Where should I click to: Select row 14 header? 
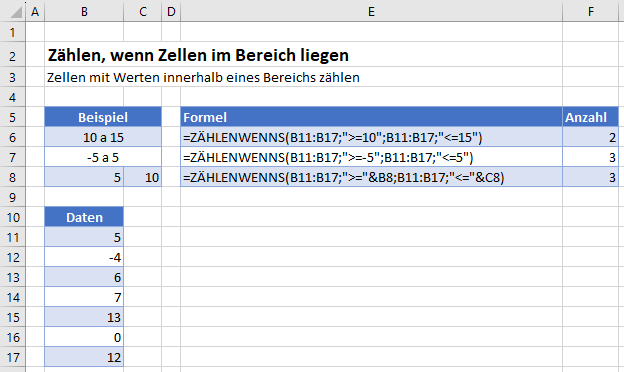[x=13, y=297]
